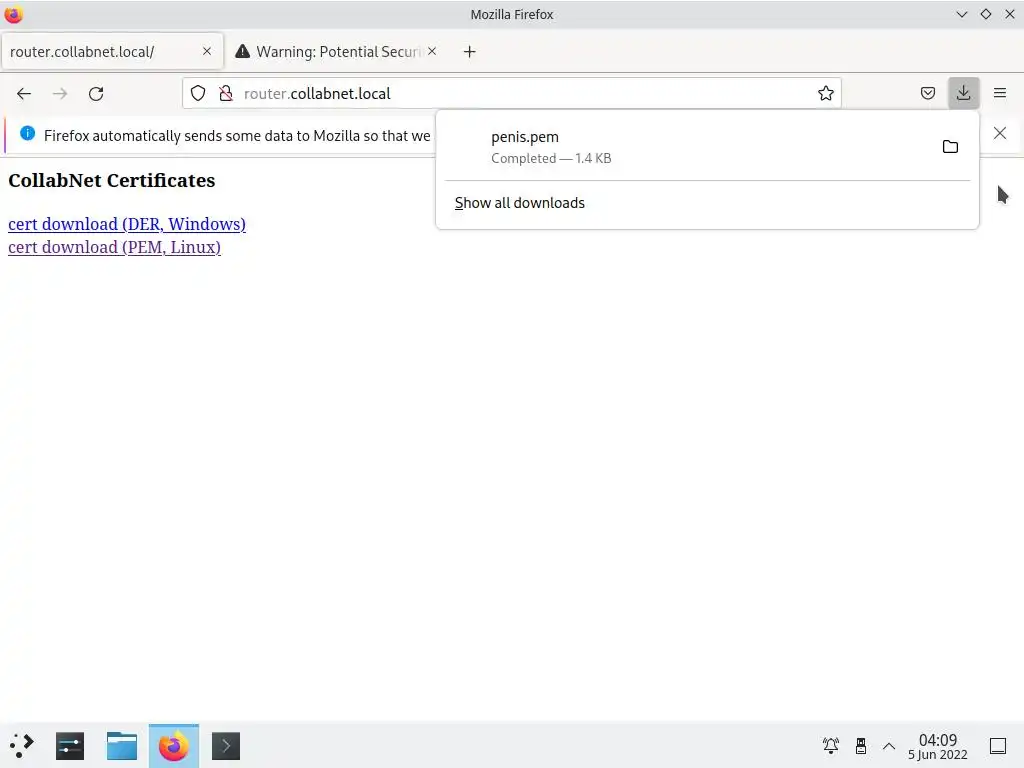This screenshot has width=1024, height=768.
Task: Click the Firefox info icon in notification
Action: tap(27, 133)
